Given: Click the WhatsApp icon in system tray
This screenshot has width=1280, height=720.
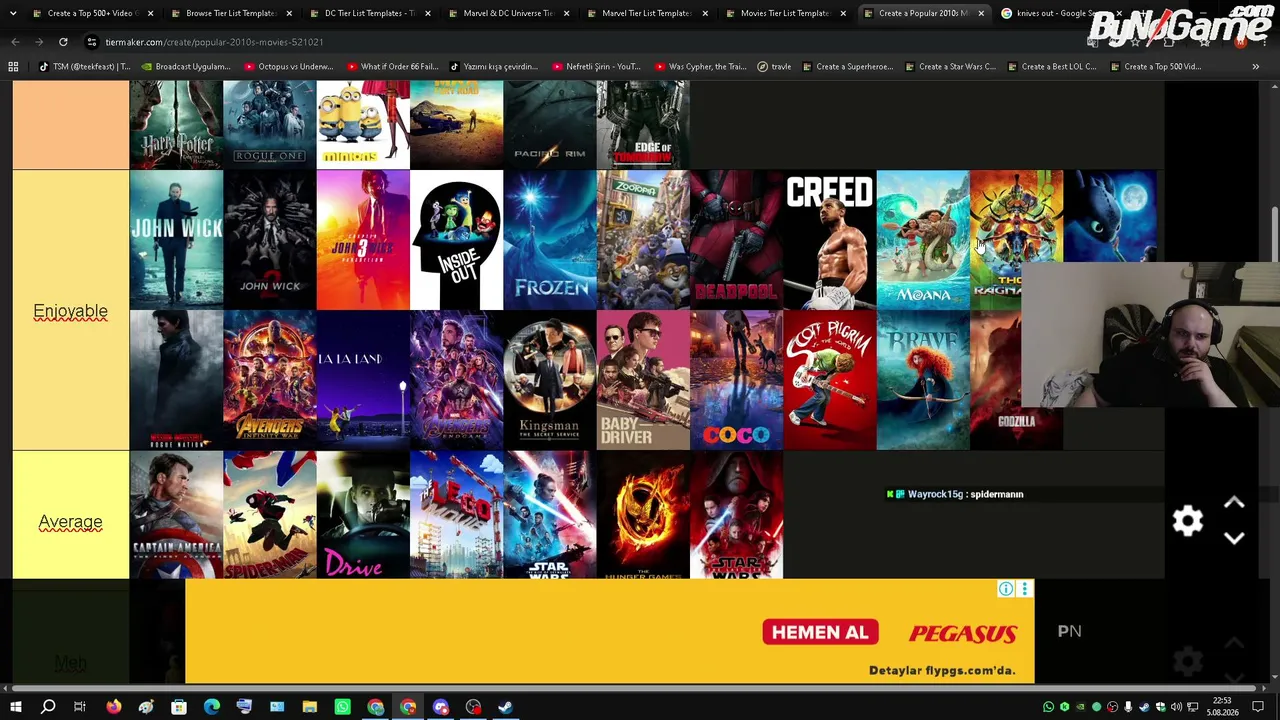Looking at the screenshot, I should (x=1048, y=707).
